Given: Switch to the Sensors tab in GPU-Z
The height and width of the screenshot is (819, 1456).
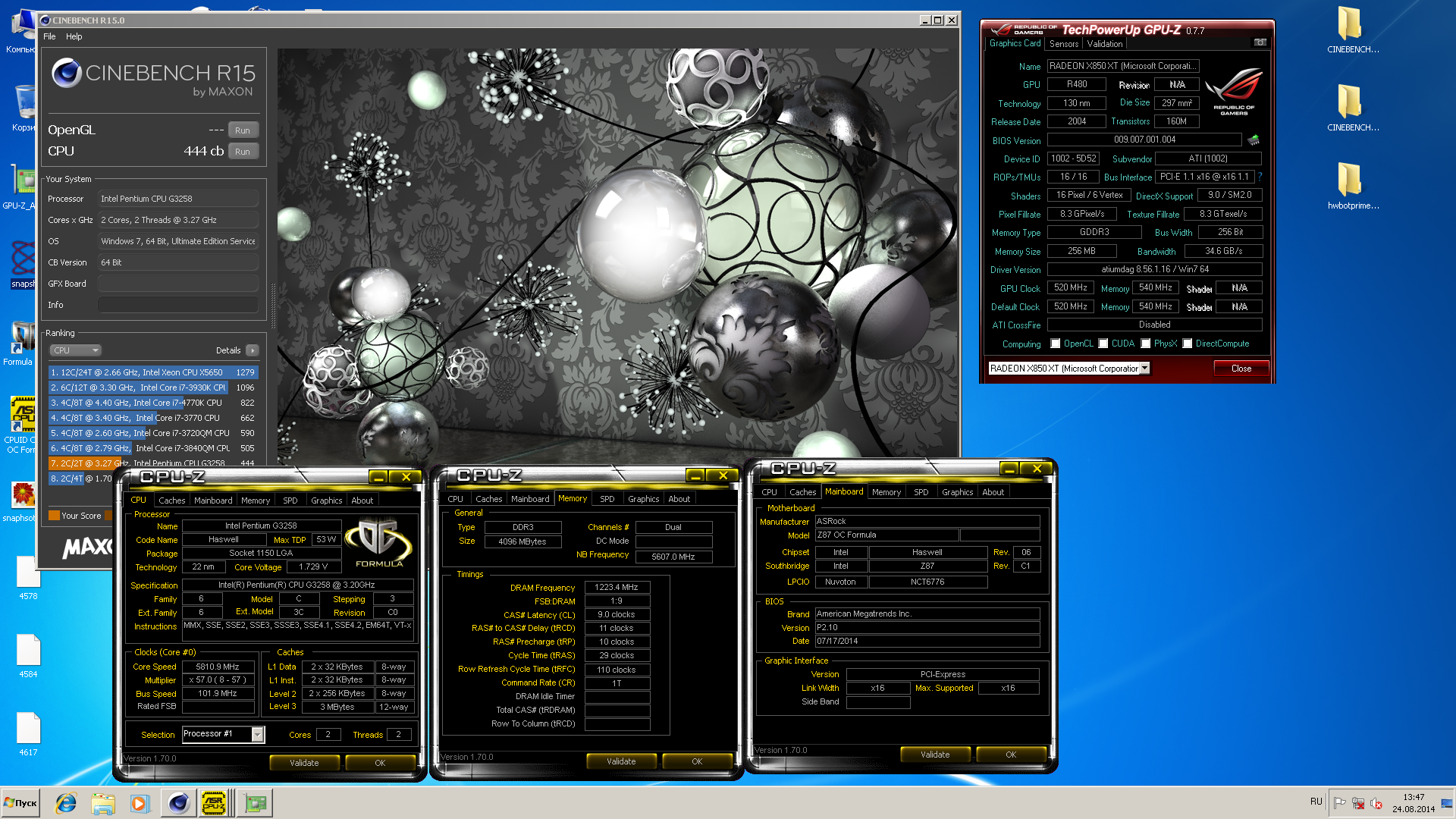Looking at the screenshot, I should point(1064,44).
